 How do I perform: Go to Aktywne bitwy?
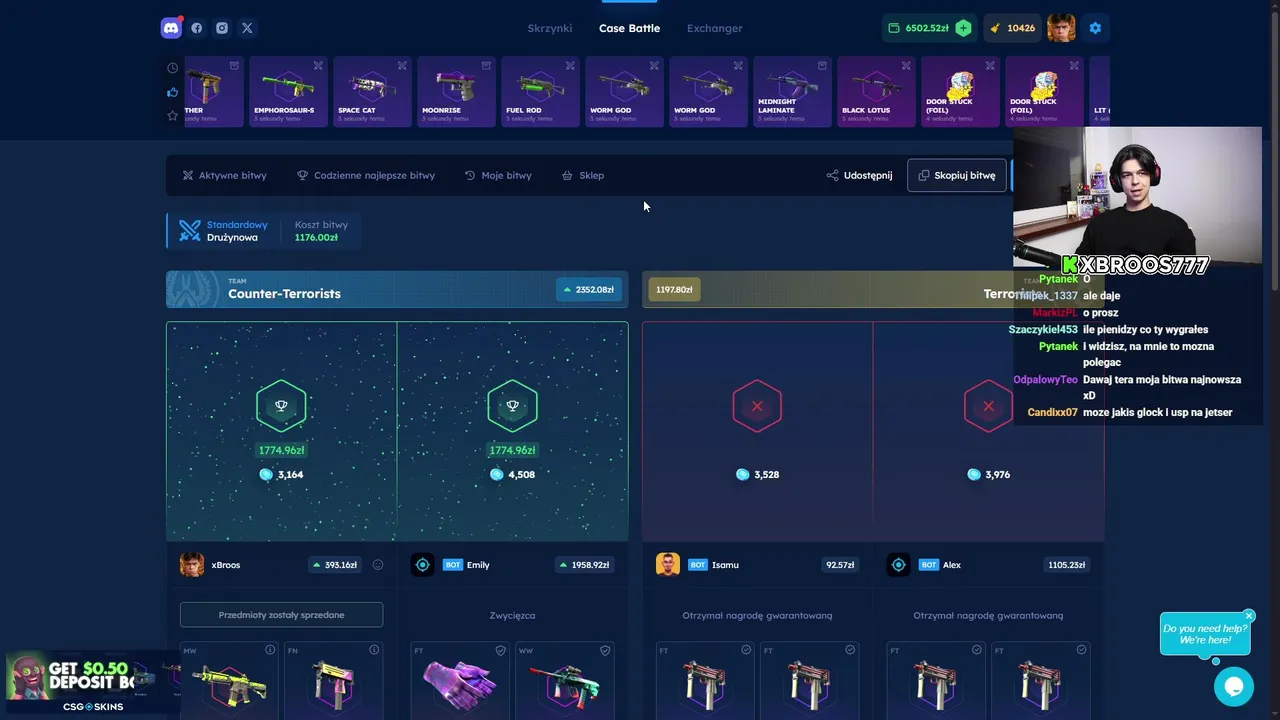(x=224, y=175)
